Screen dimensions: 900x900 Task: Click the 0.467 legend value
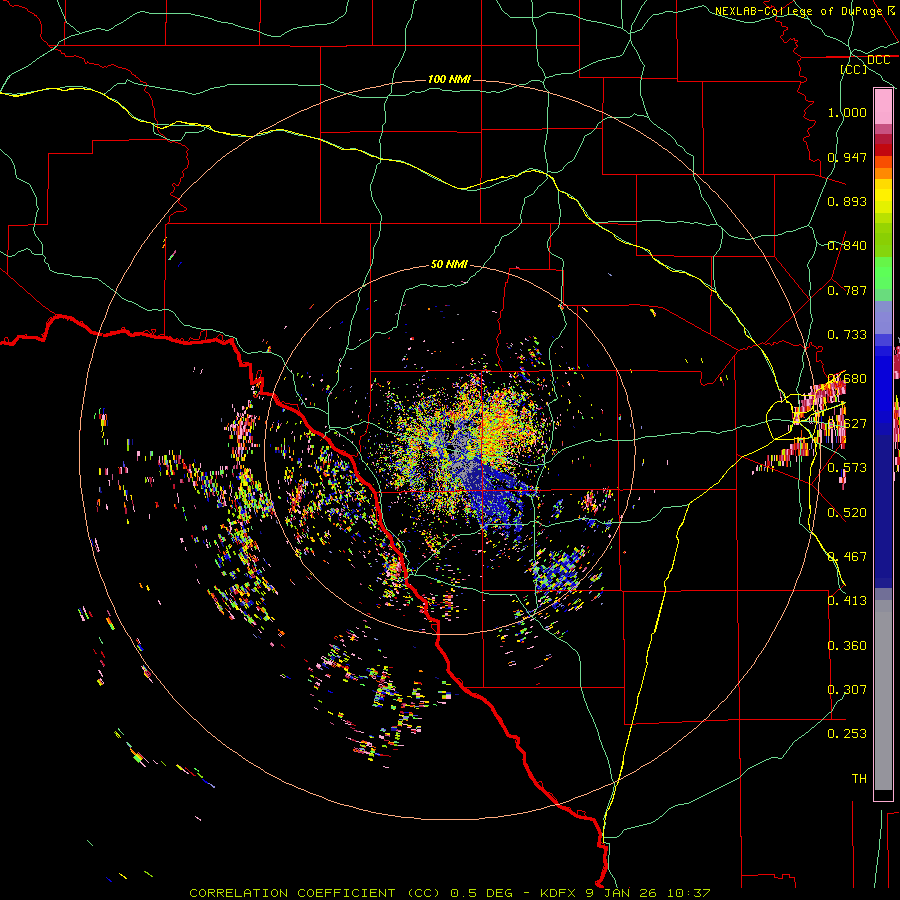tap(847, 557)
